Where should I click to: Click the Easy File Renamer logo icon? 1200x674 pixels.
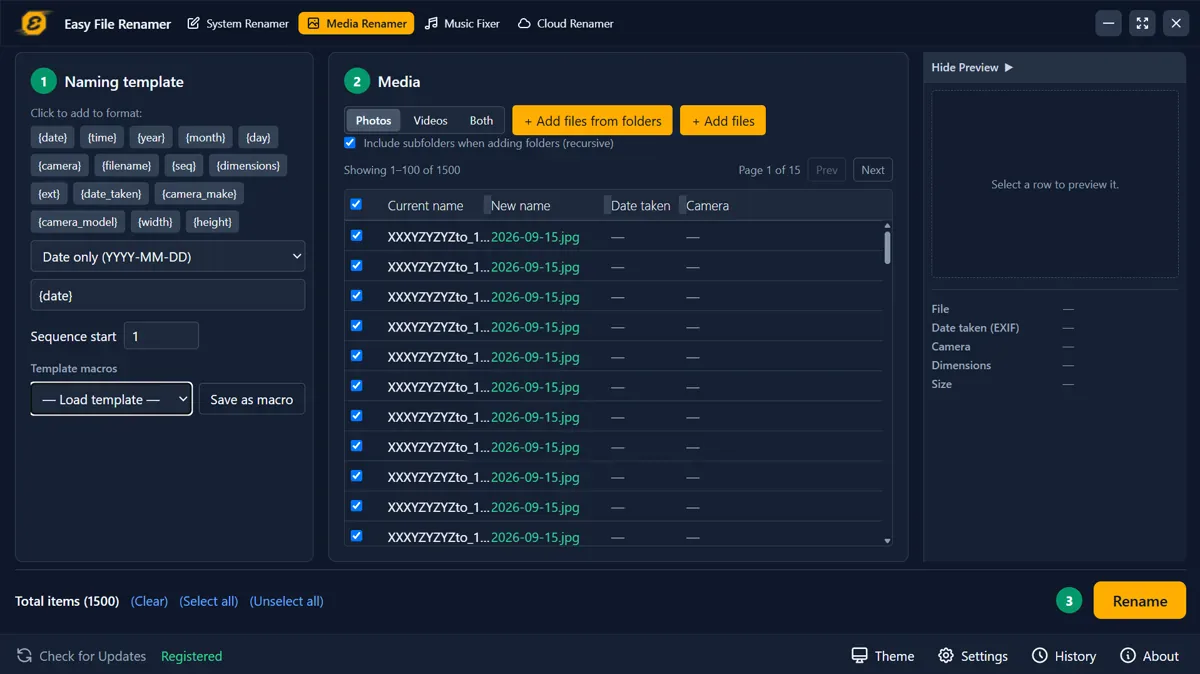[x=36, y=23]
